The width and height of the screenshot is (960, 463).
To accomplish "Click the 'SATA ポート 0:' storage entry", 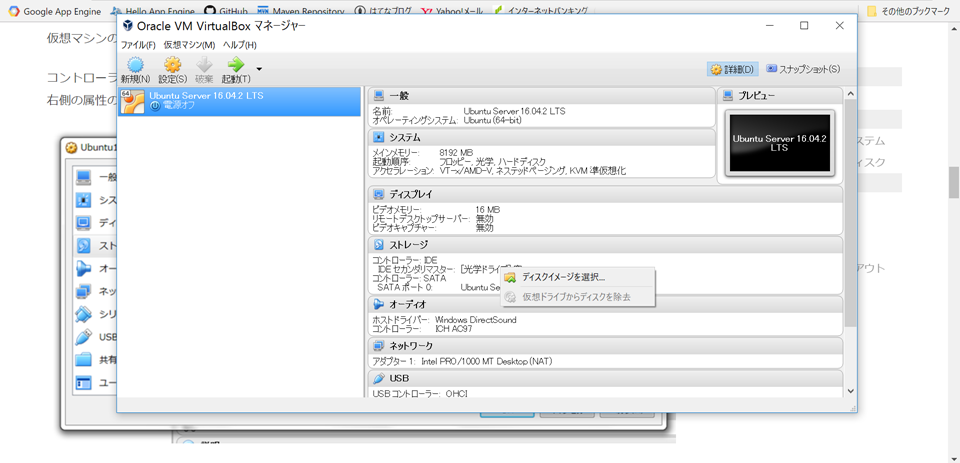I will coord(405,287).
